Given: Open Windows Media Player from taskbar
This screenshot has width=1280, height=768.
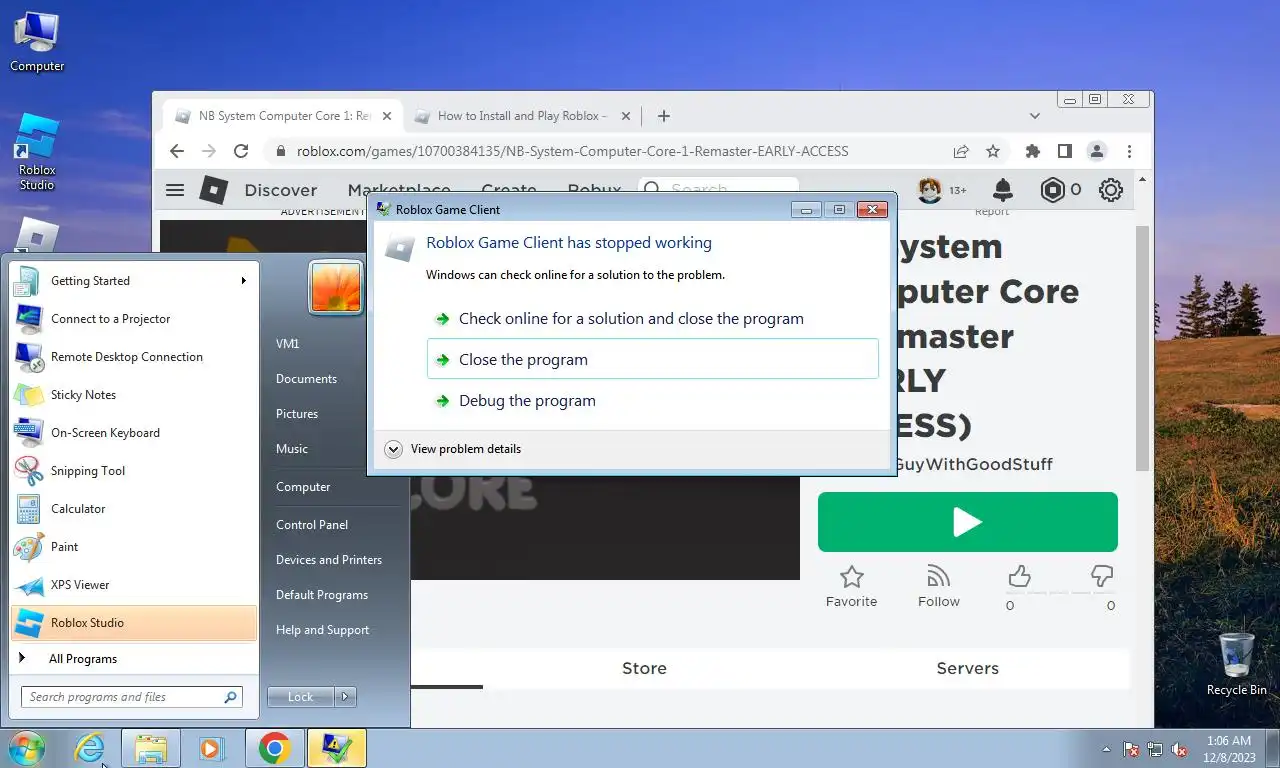Looking at the screenshot, I should [x=211, y=748].
